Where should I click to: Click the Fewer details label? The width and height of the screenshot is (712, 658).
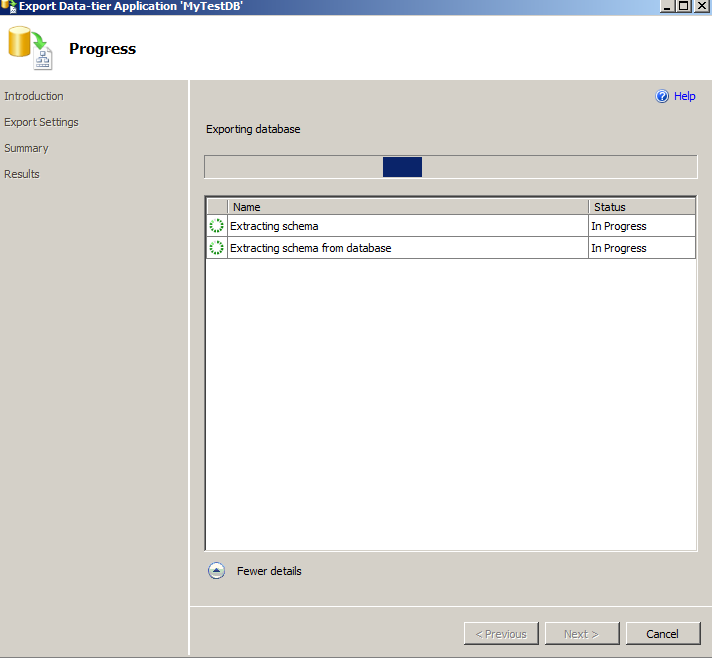(x=269, y=571)
